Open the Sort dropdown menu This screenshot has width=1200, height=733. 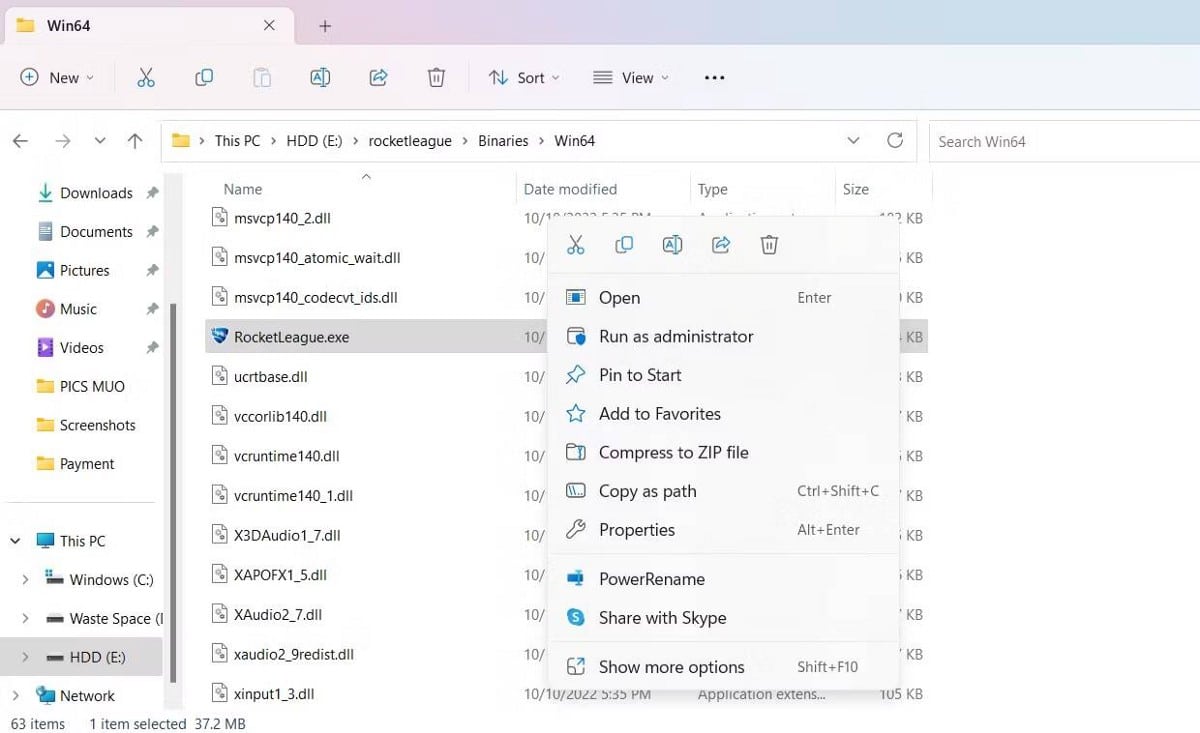click(524, 78)
